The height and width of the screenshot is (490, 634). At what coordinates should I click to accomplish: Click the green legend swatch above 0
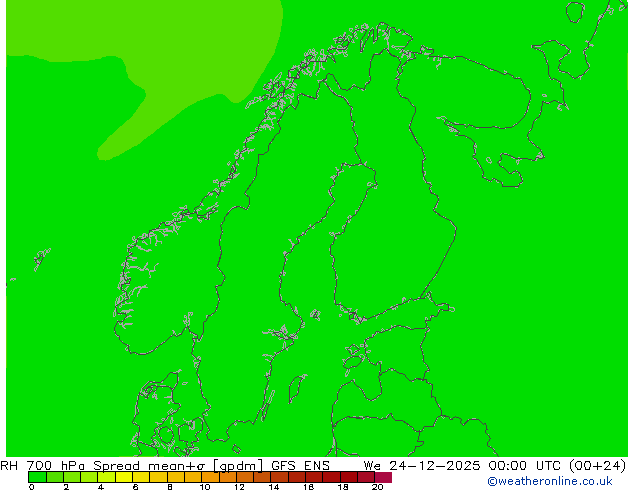coord(37,477)
